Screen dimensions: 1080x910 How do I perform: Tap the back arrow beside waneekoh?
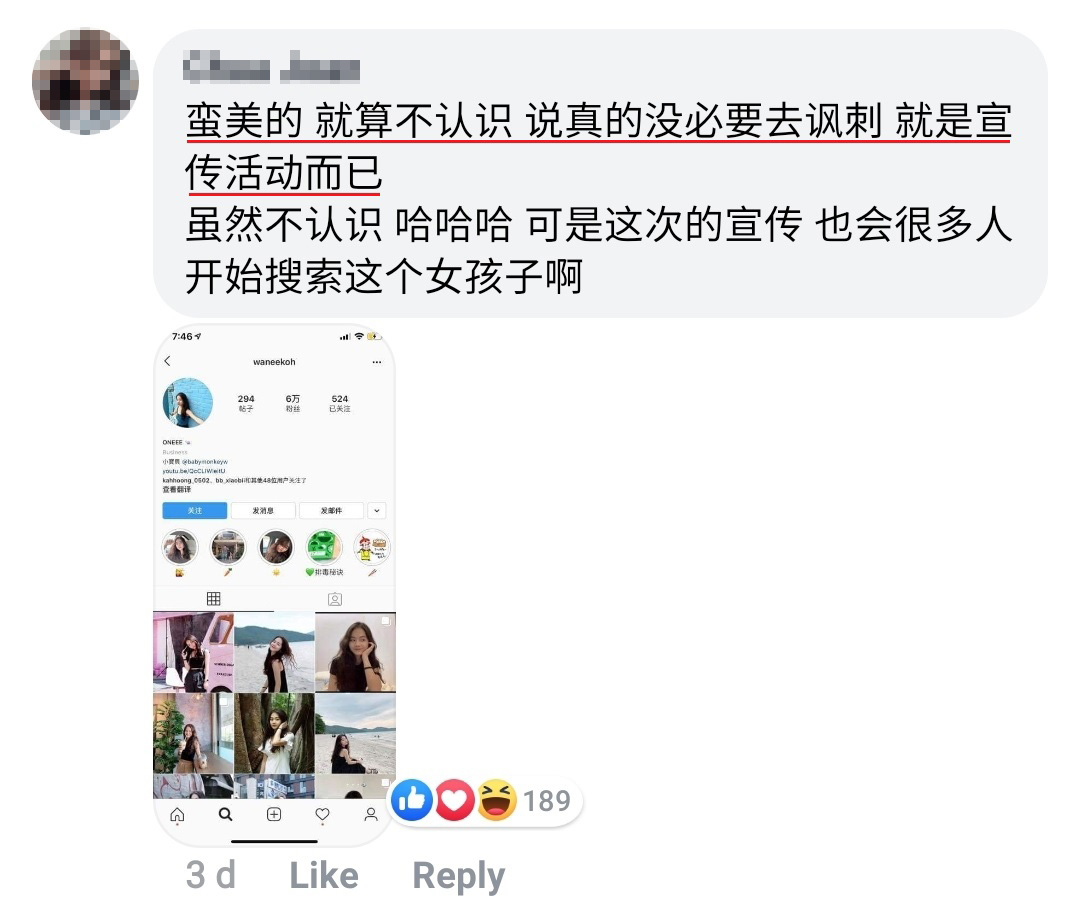coord(167,361)
